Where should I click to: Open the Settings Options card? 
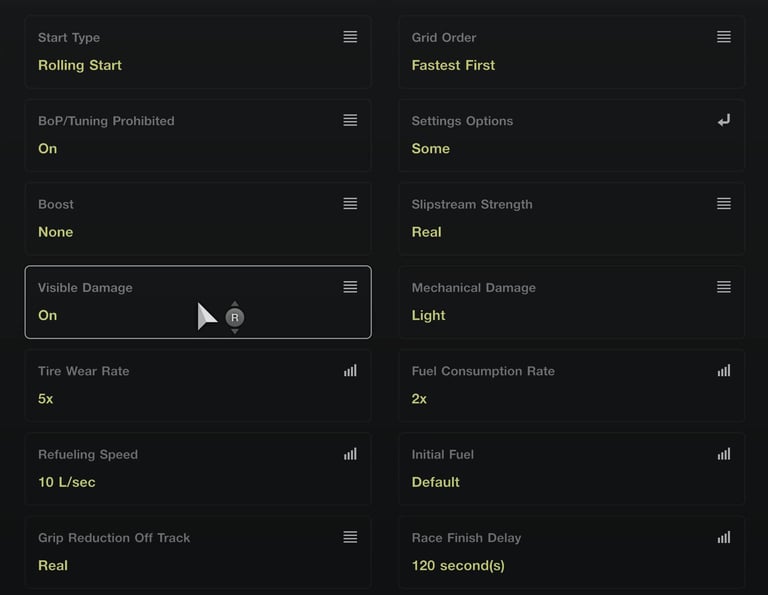pyautogui.click(x=571, y=135)
